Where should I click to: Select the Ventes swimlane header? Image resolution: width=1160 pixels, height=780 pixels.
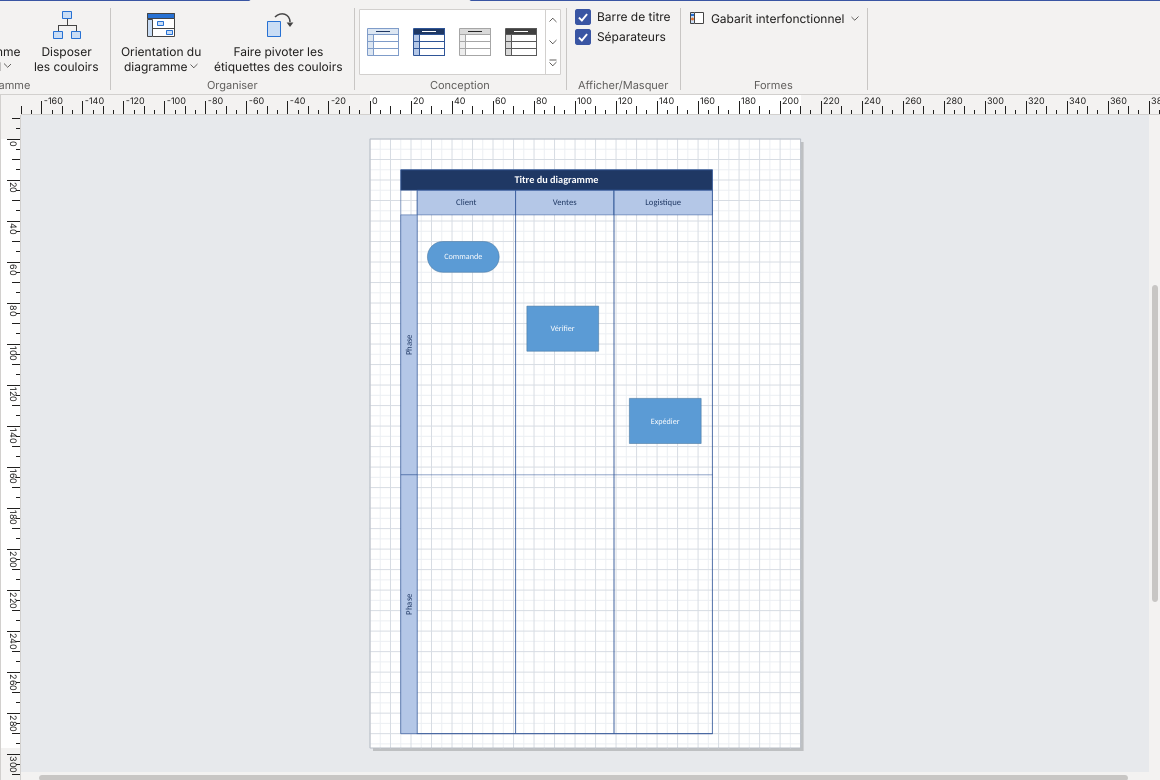pos(564,203)
